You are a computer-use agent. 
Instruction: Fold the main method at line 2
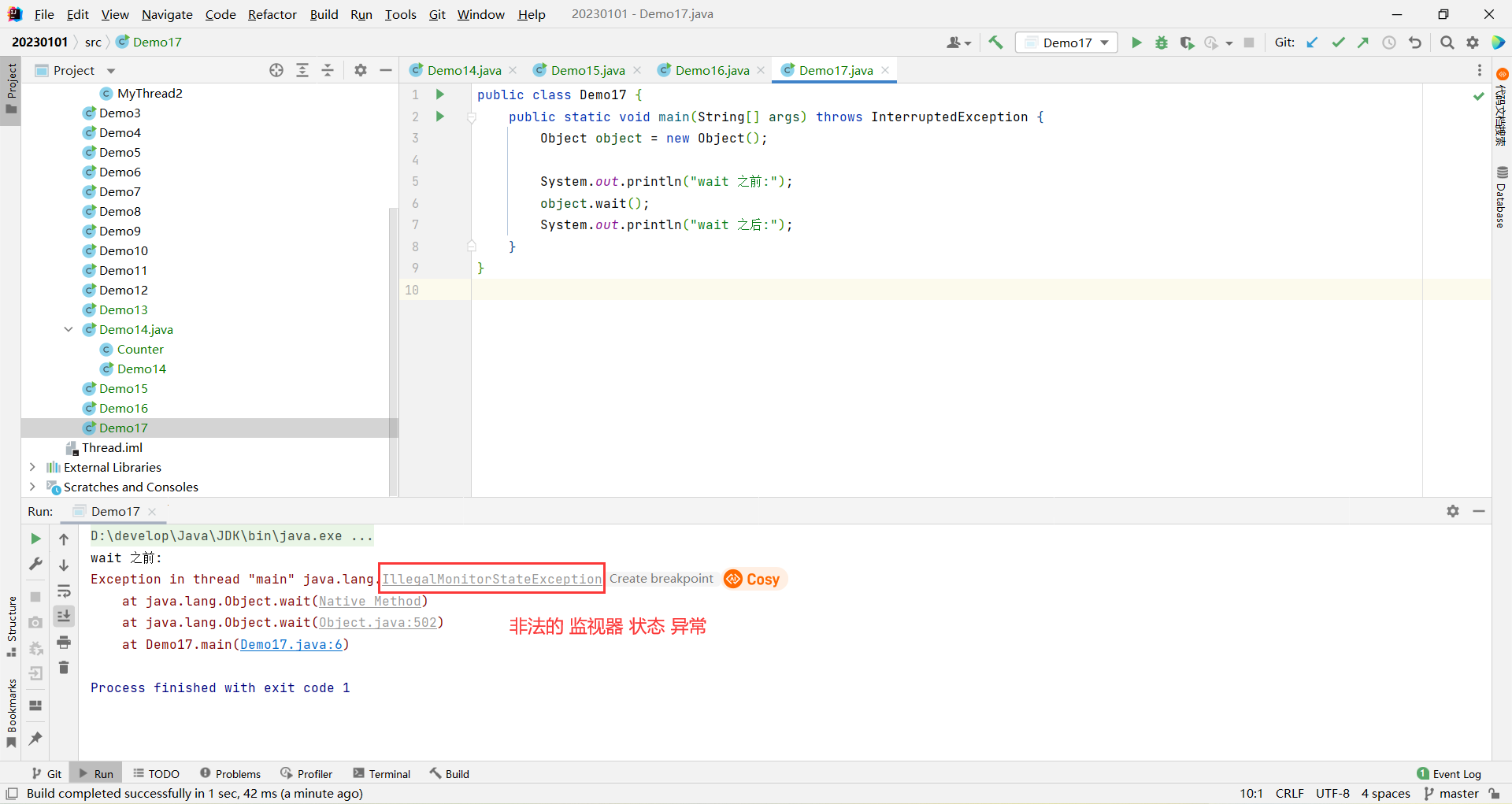click(x=472, y=117)
